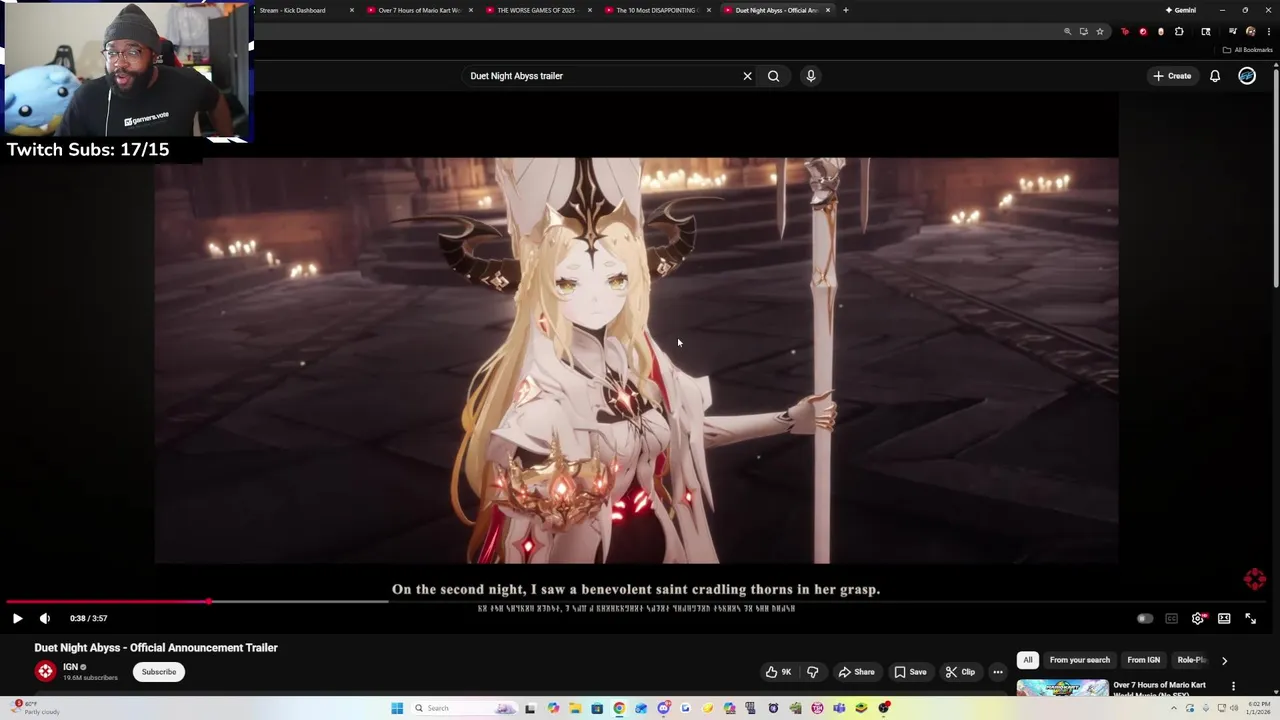Dislike the video with thumbs down

point(812,672)
